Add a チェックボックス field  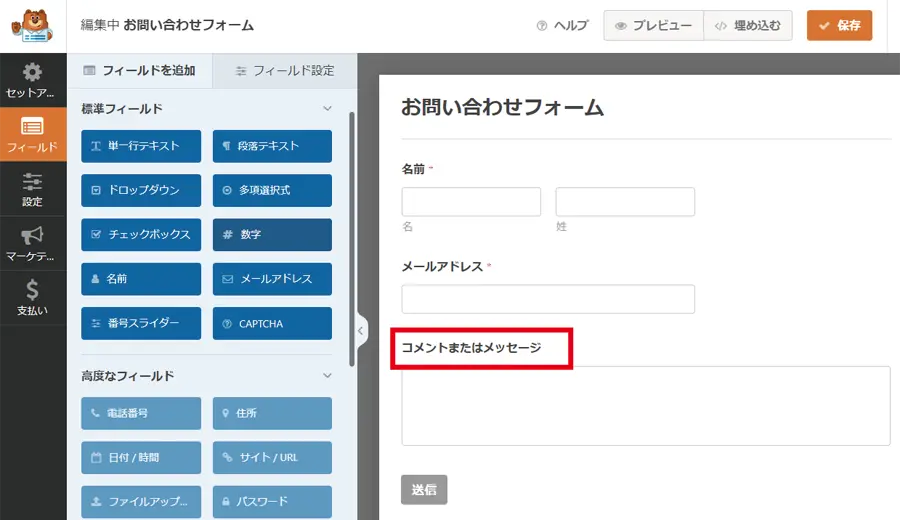(x=141, y=234)
